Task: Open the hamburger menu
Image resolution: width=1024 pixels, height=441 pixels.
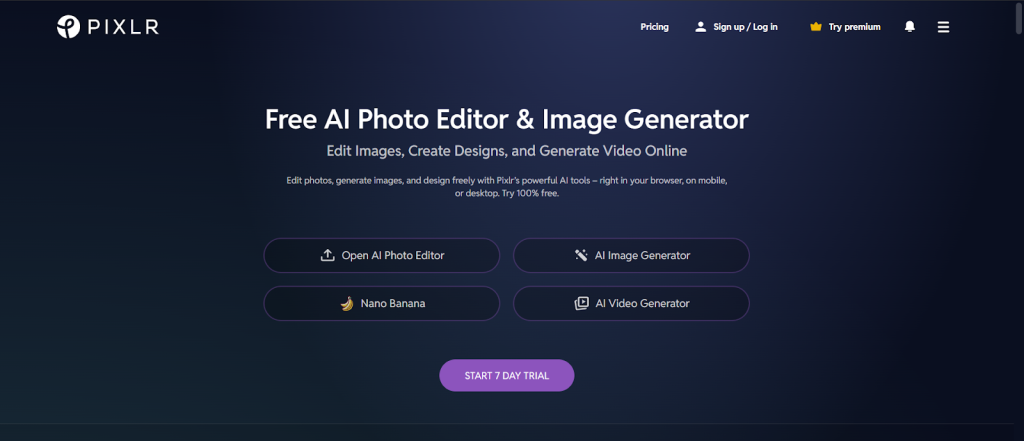Action: pyautogui.click(x=943, y=27)
